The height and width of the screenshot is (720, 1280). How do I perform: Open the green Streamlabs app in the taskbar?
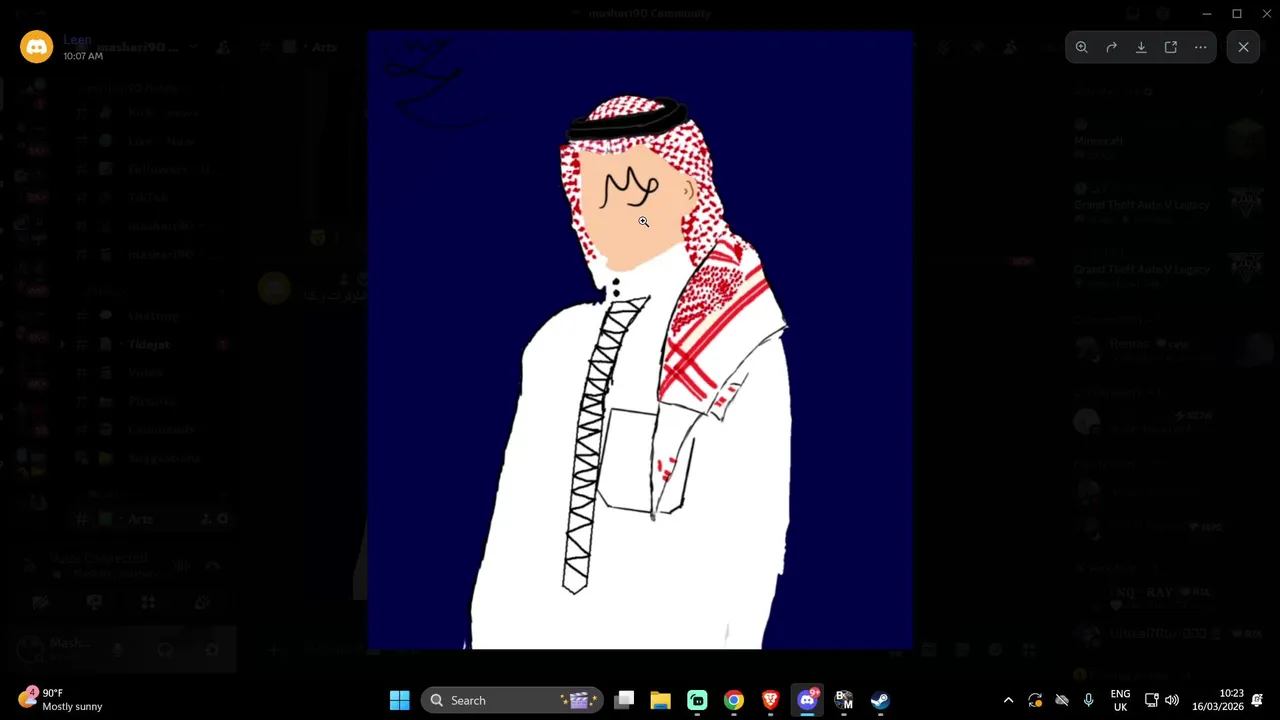[697, 700]
